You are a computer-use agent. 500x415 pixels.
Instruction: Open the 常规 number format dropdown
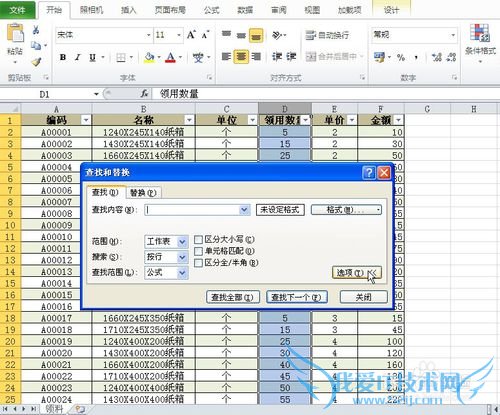[453, 35]
